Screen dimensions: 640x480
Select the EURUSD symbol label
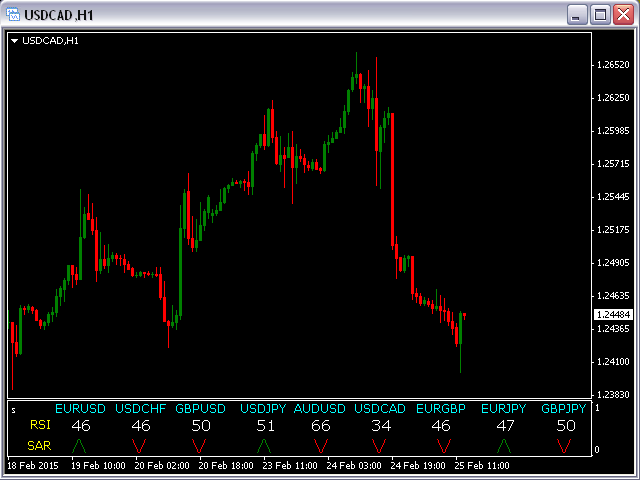pos(80,409)
